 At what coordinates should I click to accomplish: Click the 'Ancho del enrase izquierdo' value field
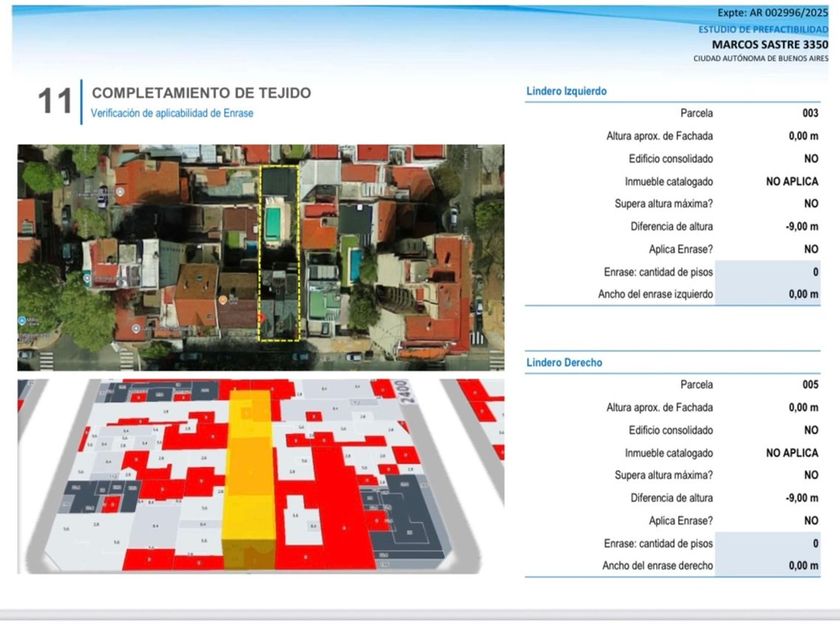click(768, 294)
